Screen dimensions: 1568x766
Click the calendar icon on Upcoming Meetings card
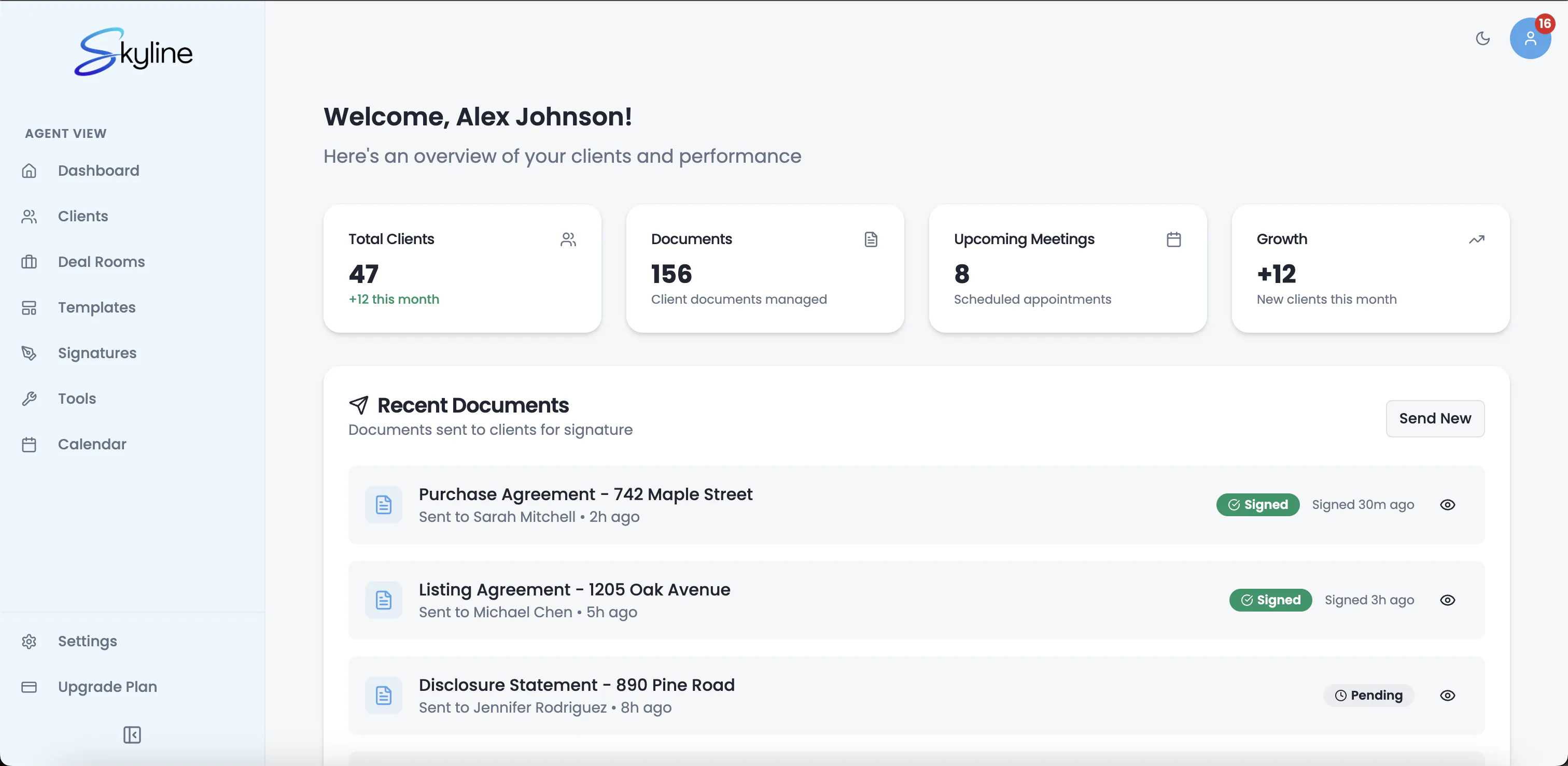point(1173,240)
